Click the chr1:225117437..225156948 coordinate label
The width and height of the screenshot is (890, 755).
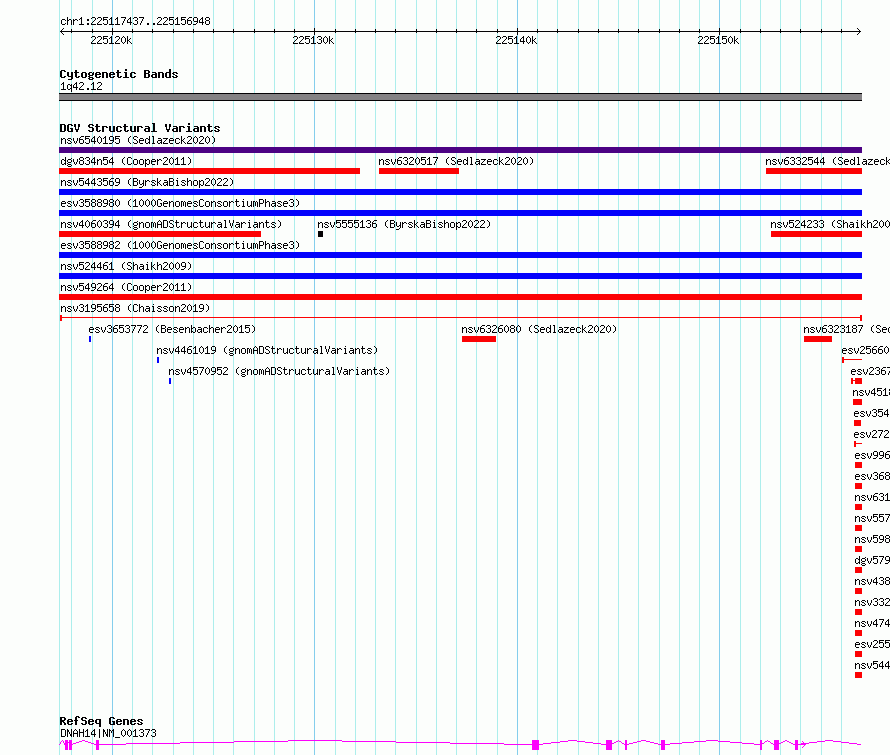click(135, 21)
